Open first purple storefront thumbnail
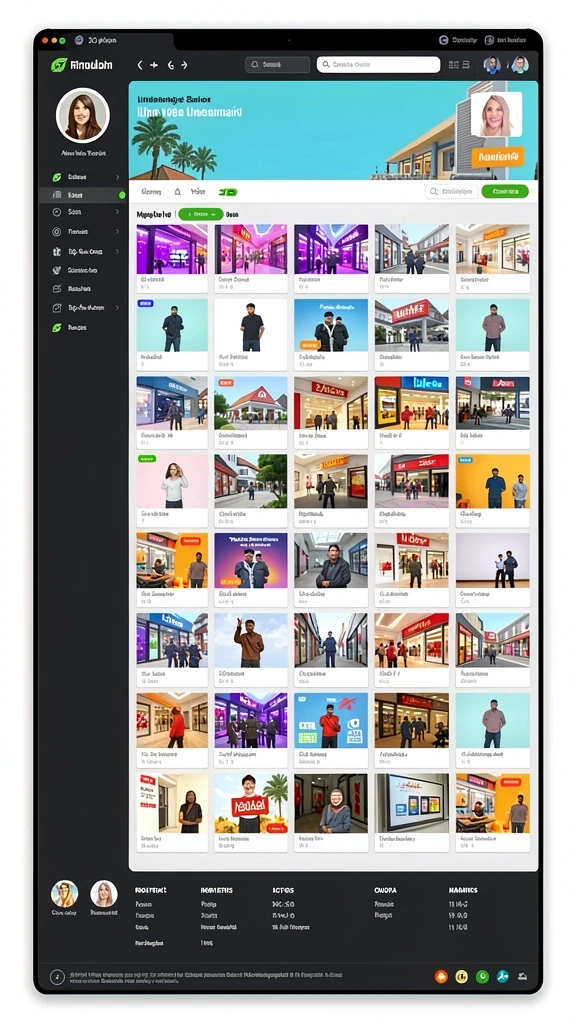This screenshot has width=576, height=1024. pyautogui.click(x=172, y=249)
